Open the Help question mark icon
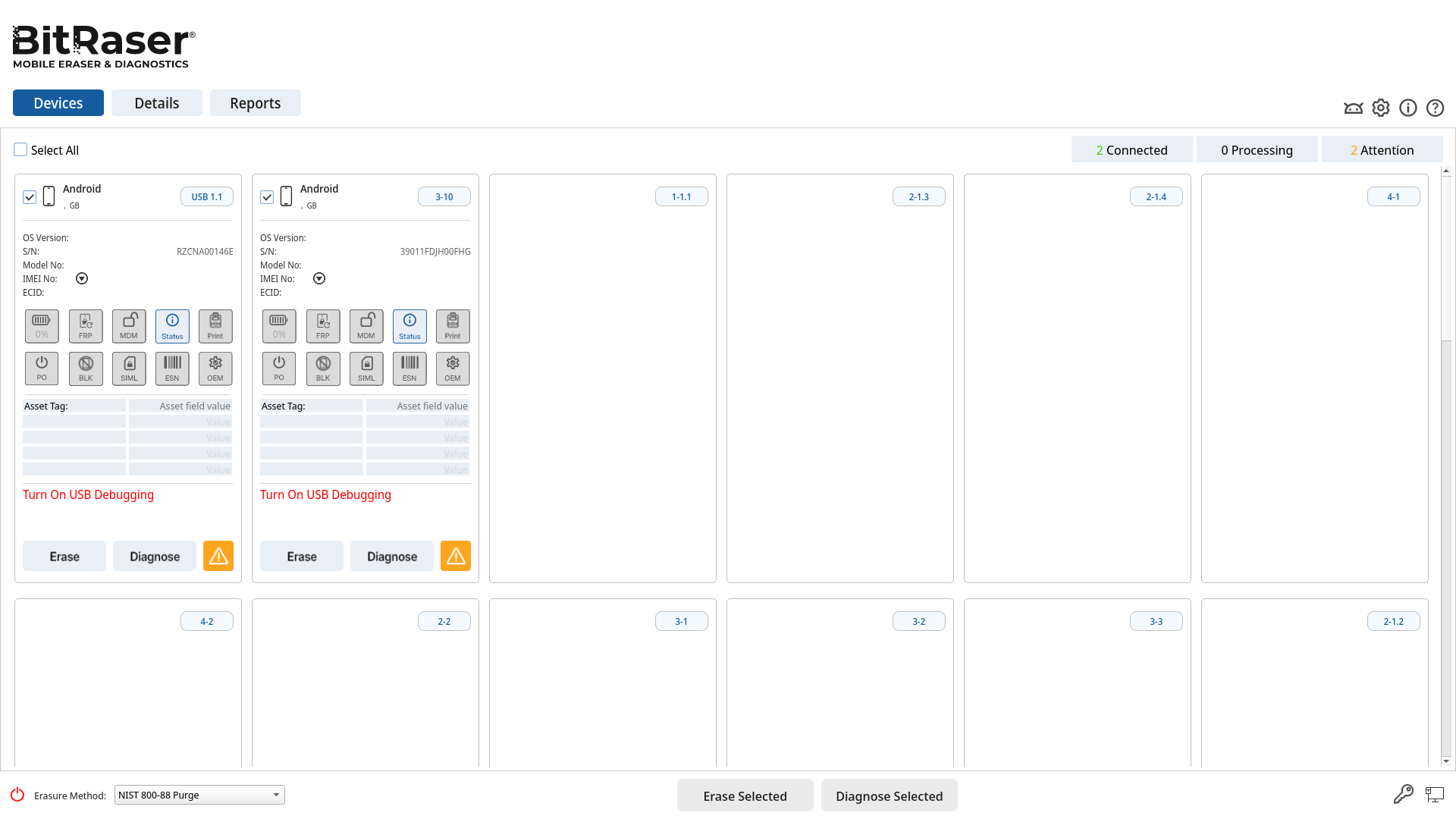The image size is (1456, 819). [1436, 108]
